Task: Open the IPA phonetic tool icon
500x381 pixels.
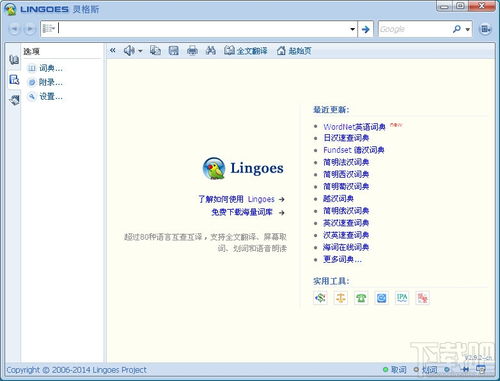Action: [402, 297]
